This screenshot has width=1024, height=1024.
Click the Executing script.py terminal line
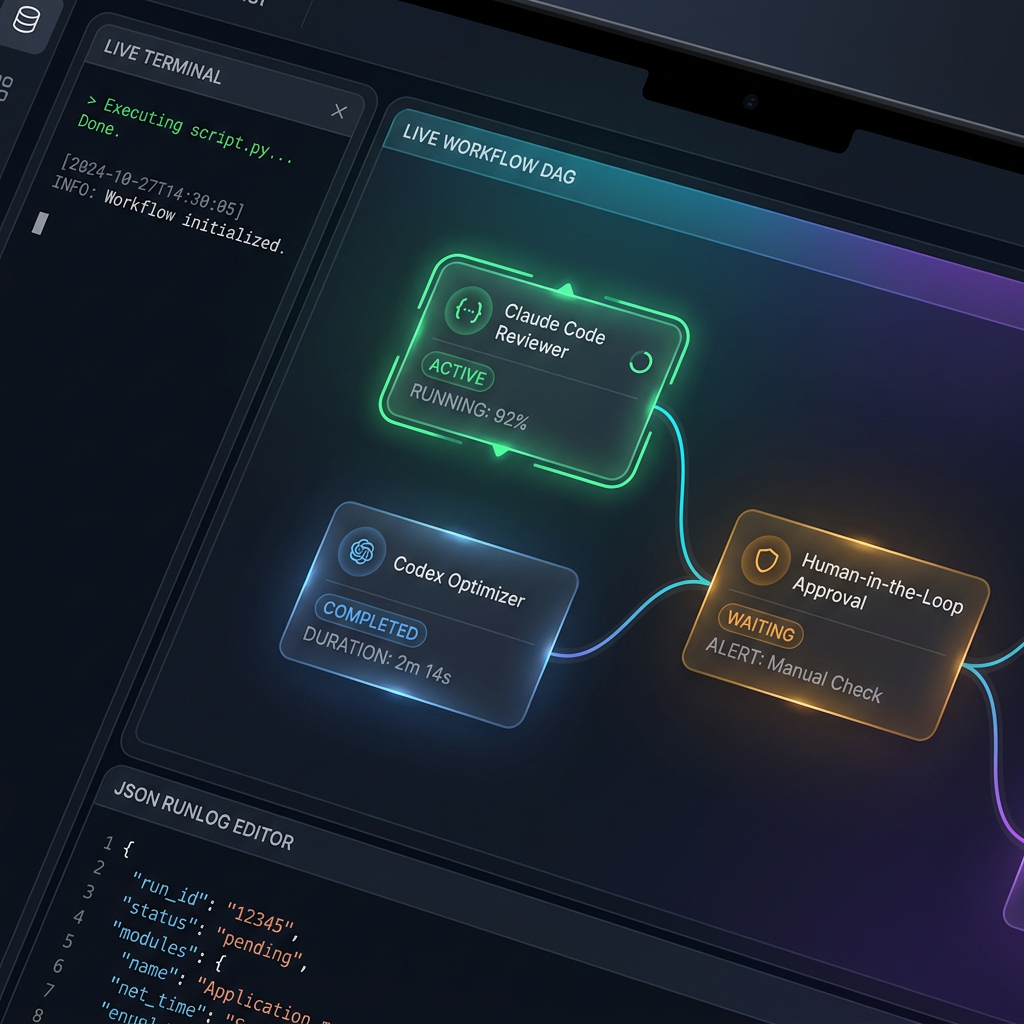coord(190,130)
